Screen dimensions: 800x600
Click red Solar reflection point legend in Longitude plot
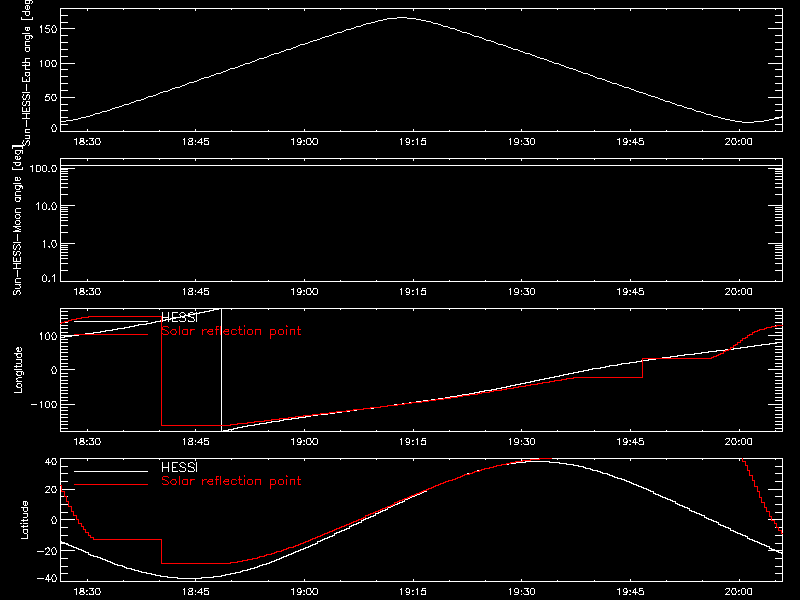231,331
